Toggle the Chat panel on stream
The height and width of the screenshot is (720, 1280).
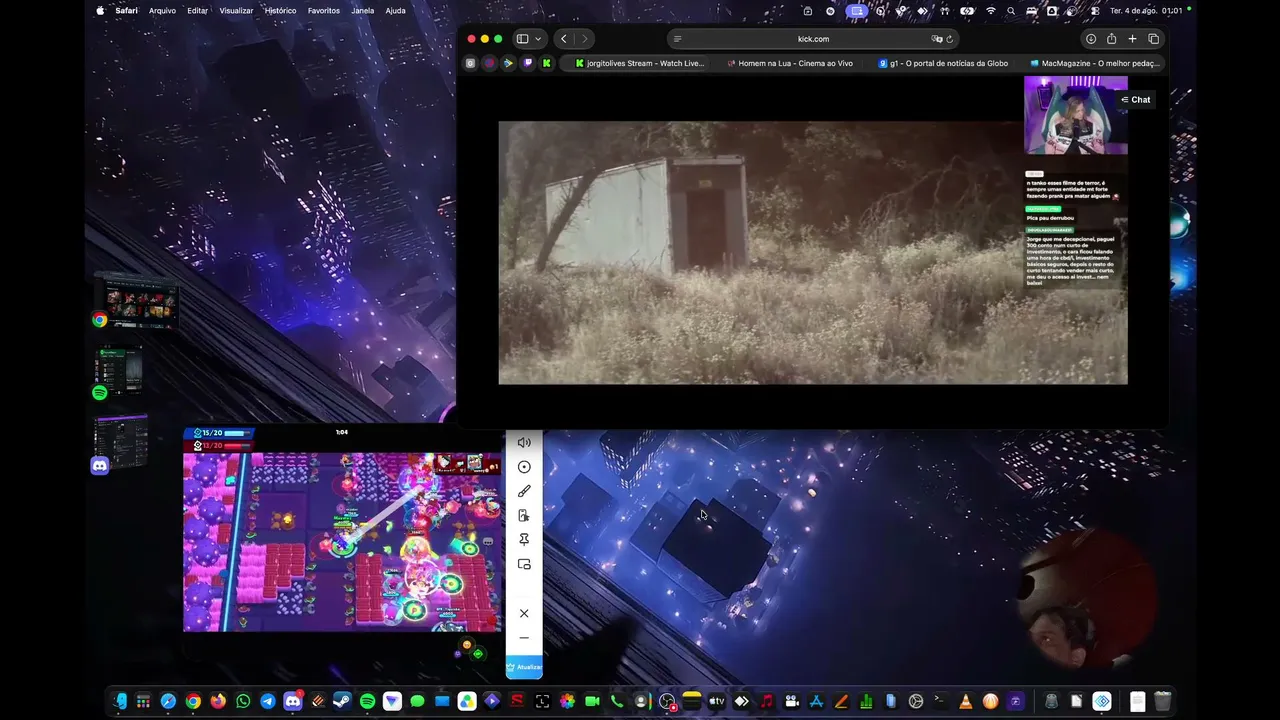click(1136, 100)
